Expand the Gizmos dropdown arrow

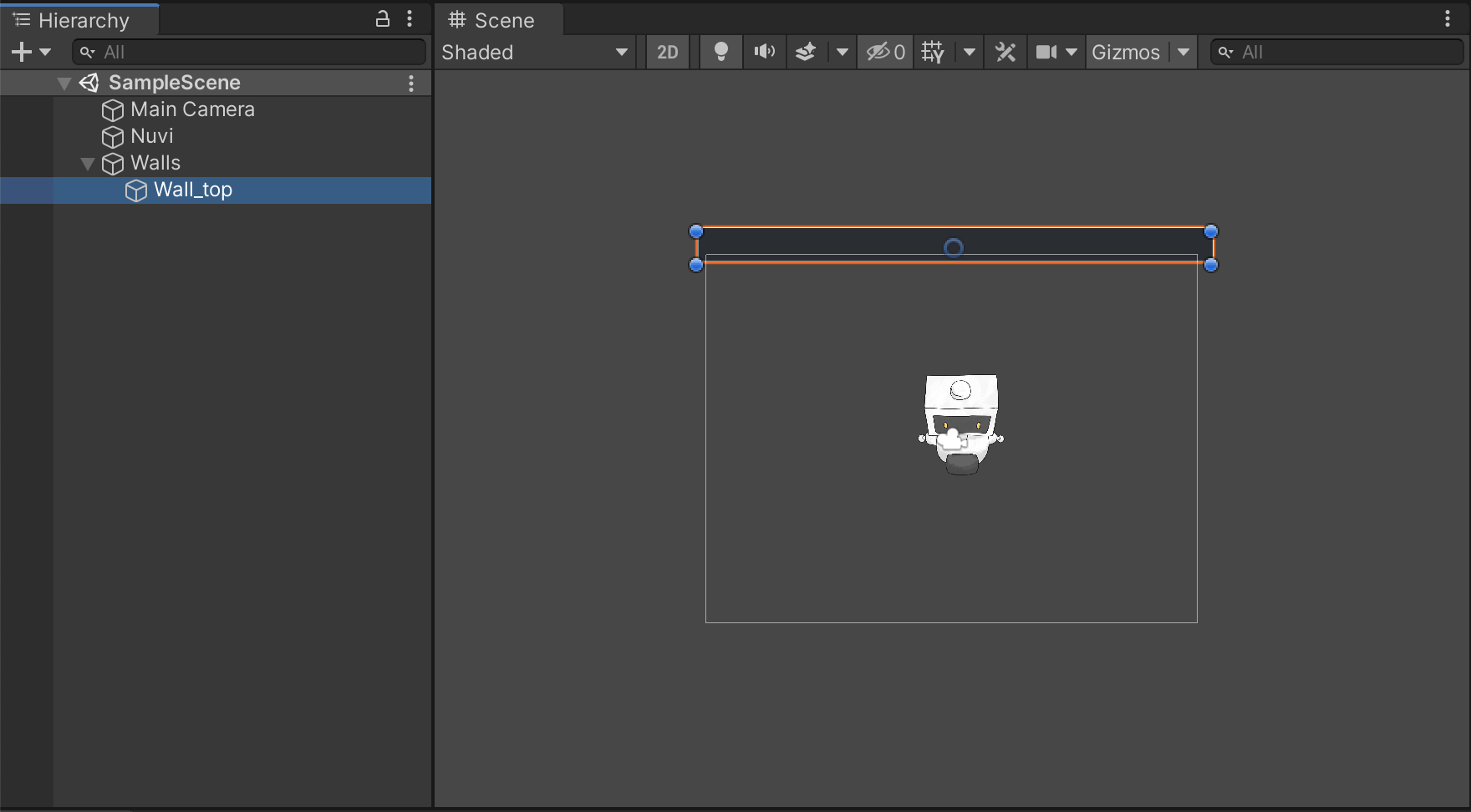tap(1183, 52)
